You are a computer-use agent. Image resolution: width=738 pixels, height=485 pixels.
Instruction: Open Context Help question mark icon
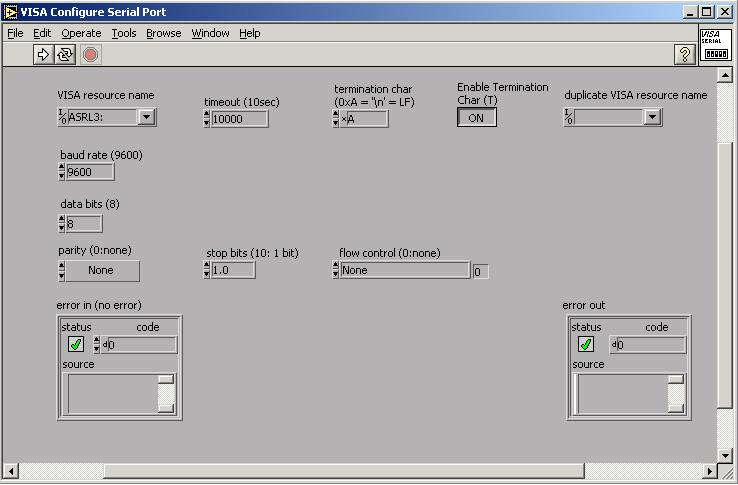pyautogui.click(x=685, y=55)
